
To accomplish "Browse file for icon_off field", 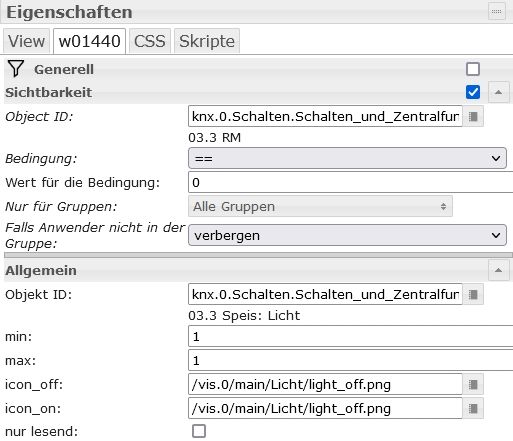I will 473,385.
